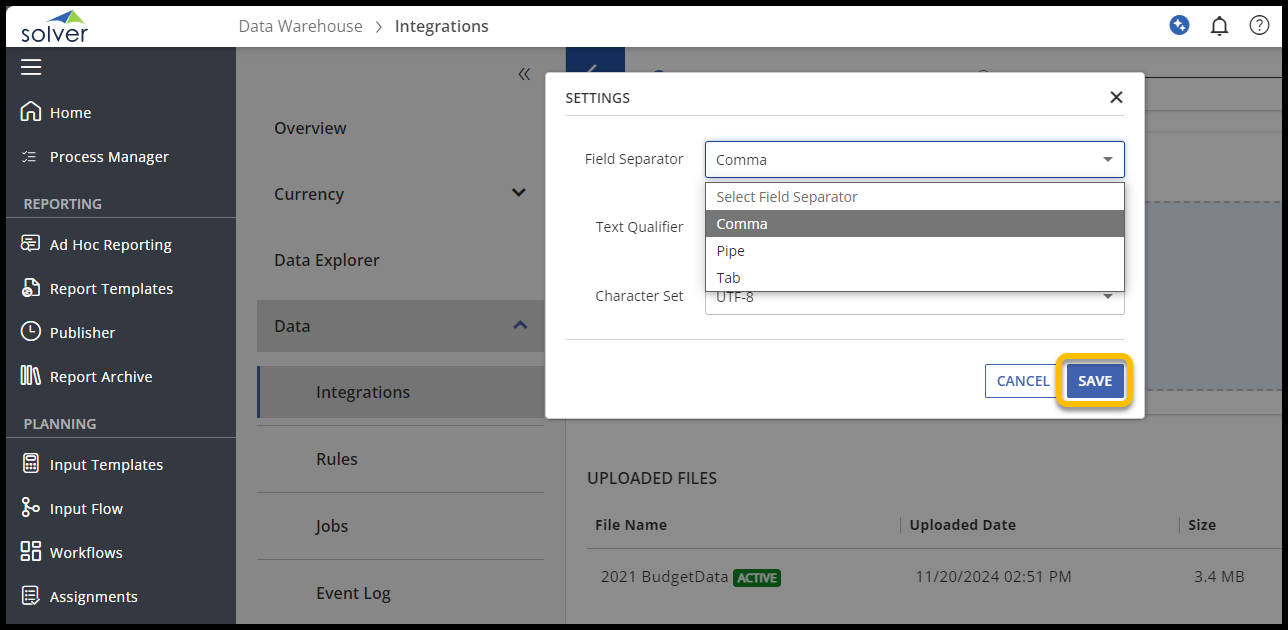Expand the Currency section chevron
This screenshot has height=630, width=1288.
pos(519,193)
